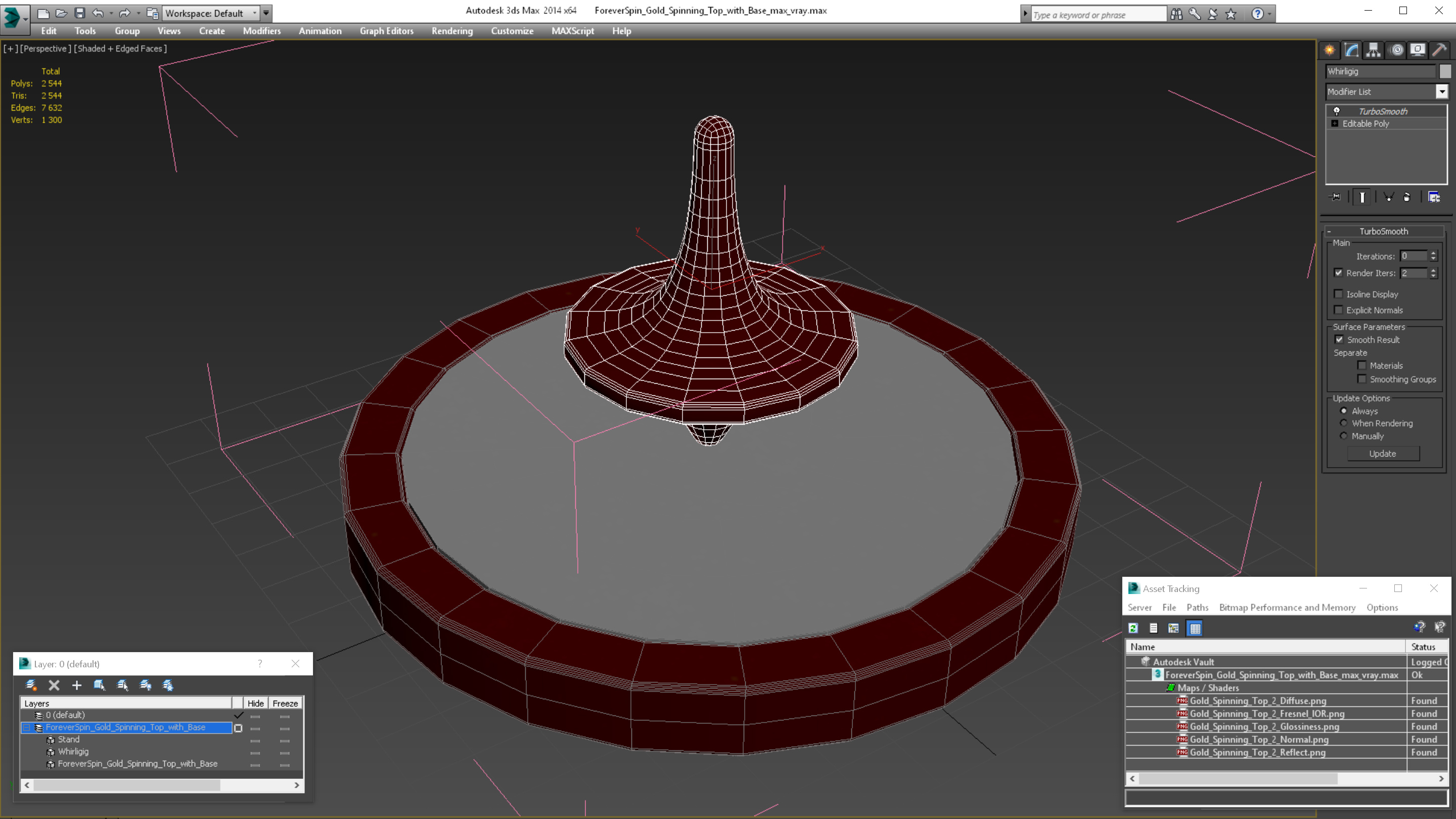The width and height of the screenshot is (1456, 819).
Task: Click the Delete layer X icon
Action: (x=54, y=685)
